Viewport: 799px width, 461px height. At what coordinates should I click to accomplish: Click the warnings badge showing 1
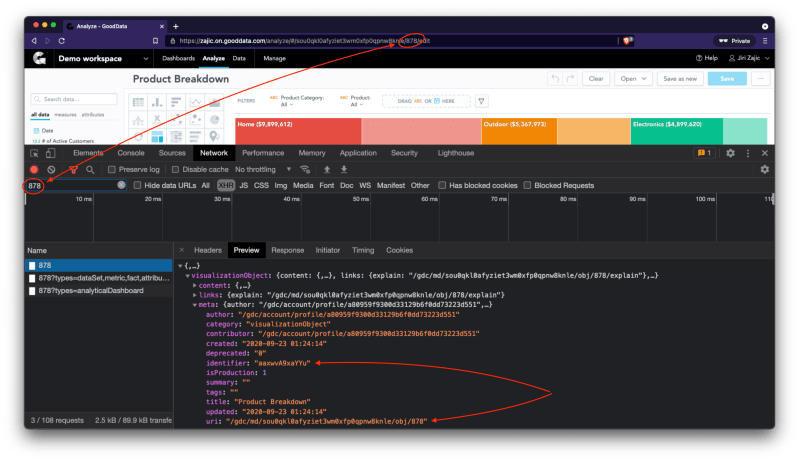tap(704, 153)
